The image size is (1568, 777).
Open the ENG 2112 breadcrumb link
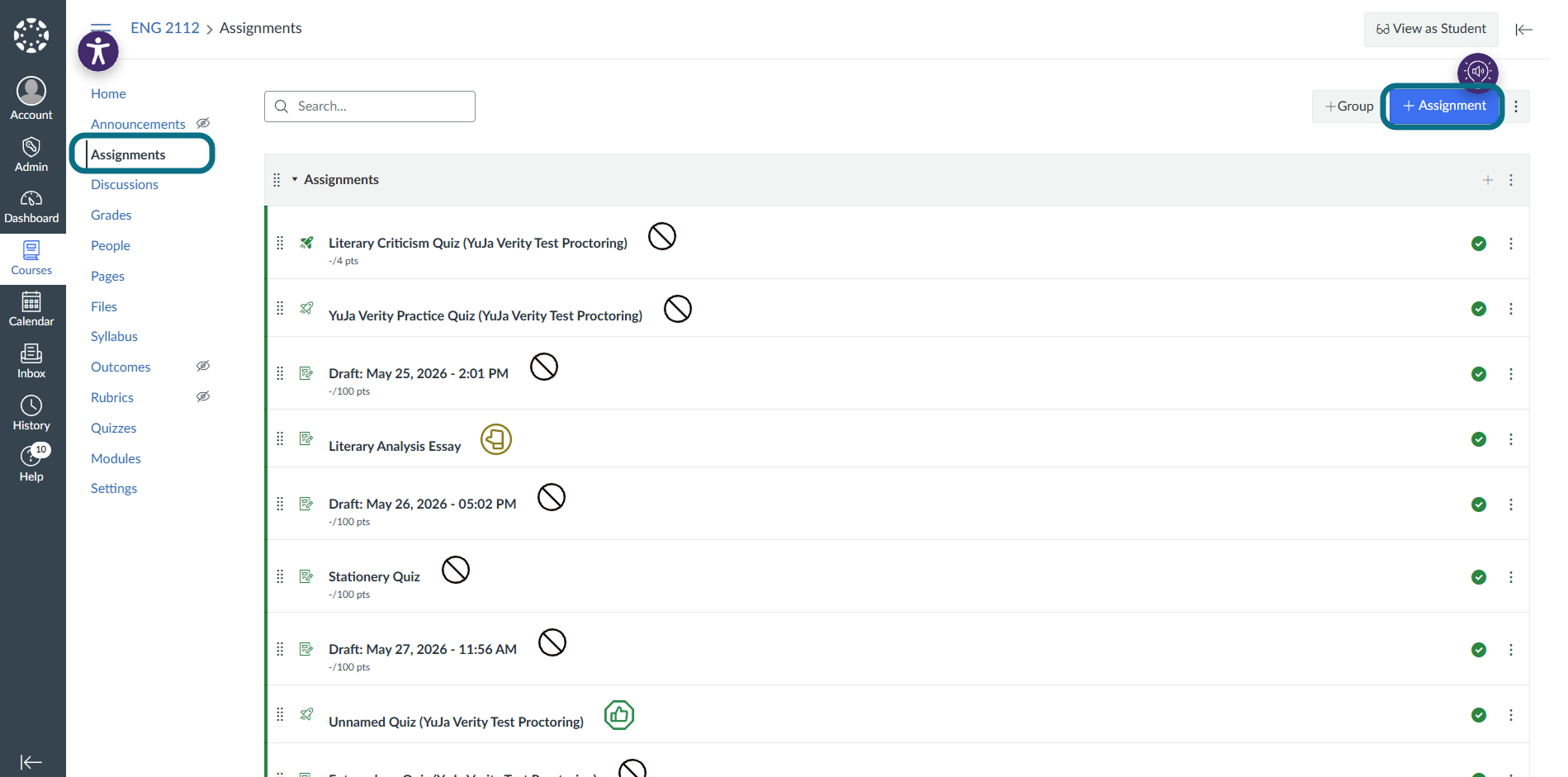165,28
